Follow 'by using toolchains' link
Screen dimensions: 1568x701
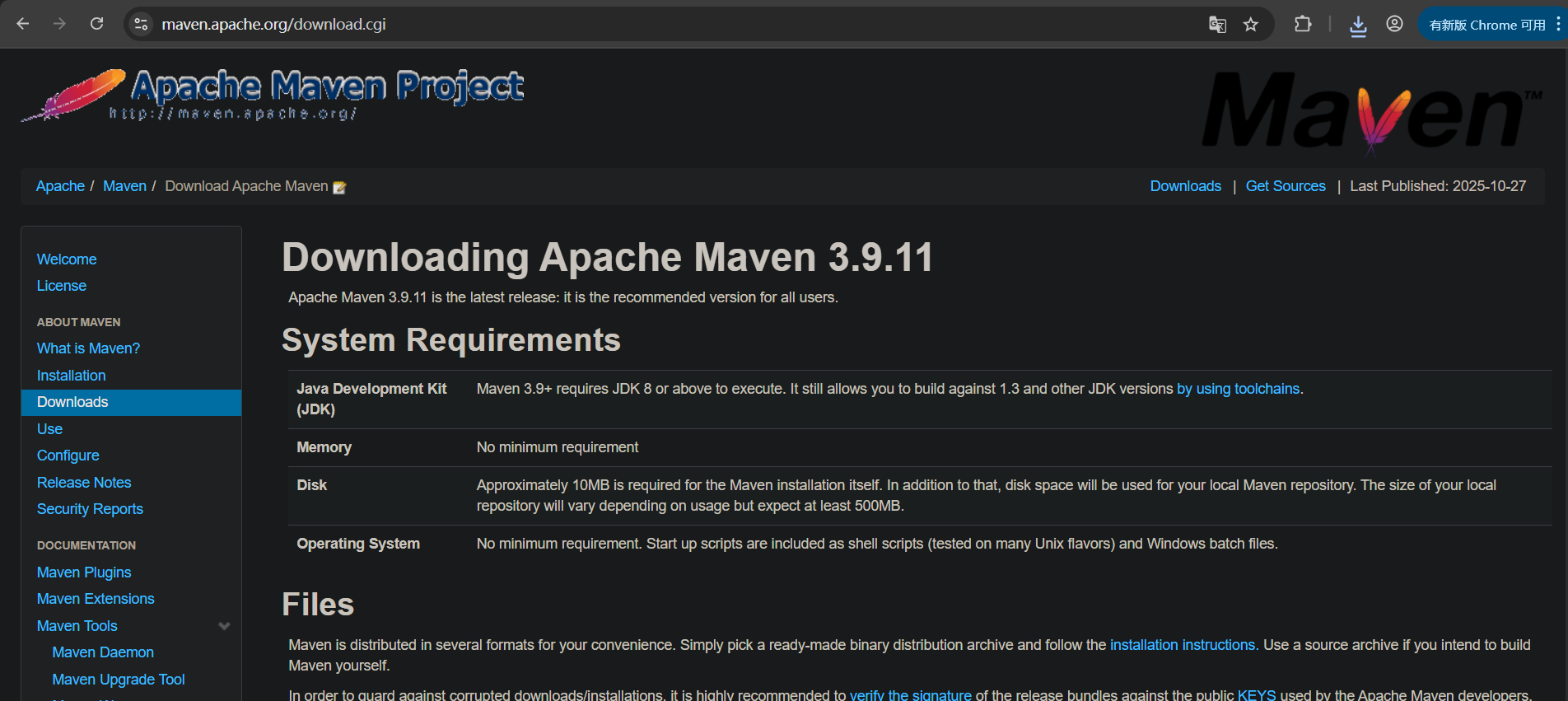tap(1238, 389)
